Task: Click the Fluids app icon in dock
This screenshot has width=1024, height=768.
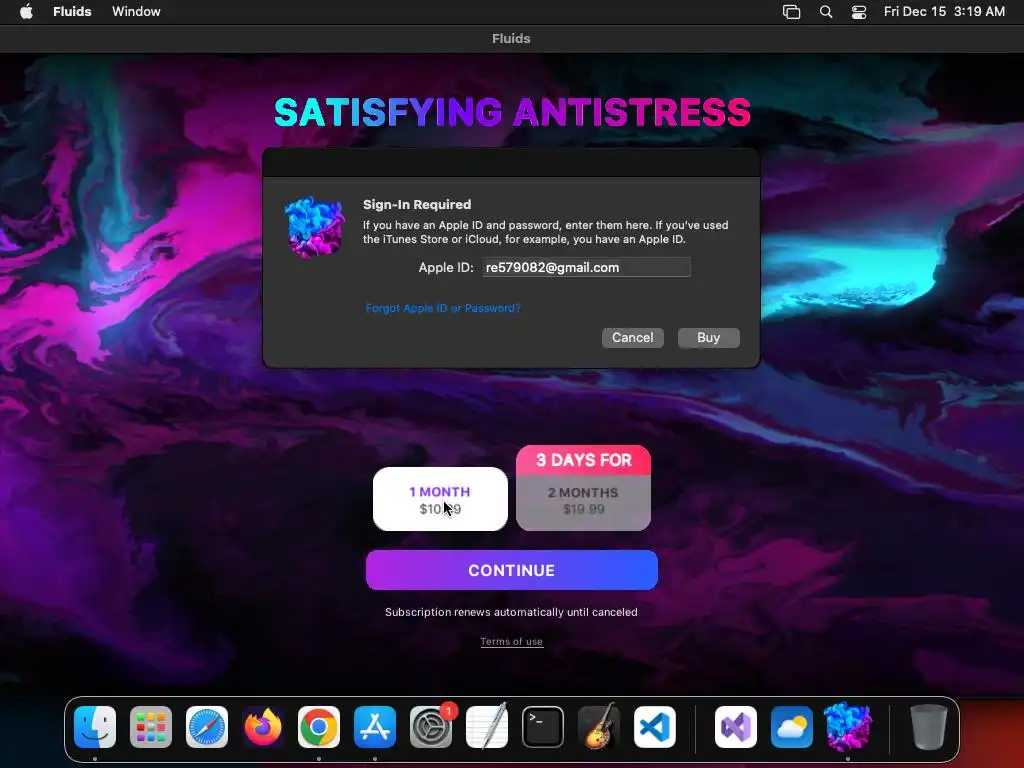Action: (x=848, y=727)
